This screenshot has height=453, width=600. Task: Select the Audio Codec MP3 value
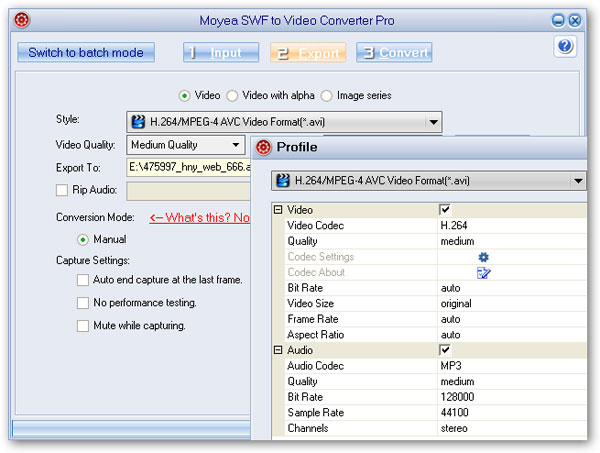451,366
